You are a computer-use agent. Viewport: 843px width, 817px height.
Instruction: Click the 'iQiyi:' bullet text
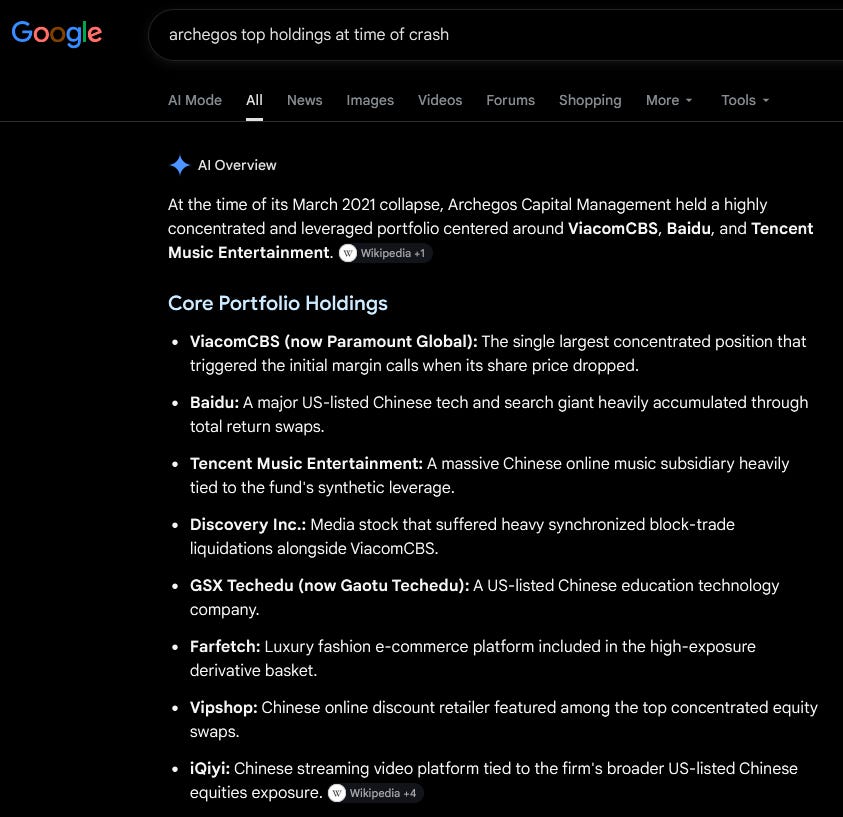tap(210, 768)
